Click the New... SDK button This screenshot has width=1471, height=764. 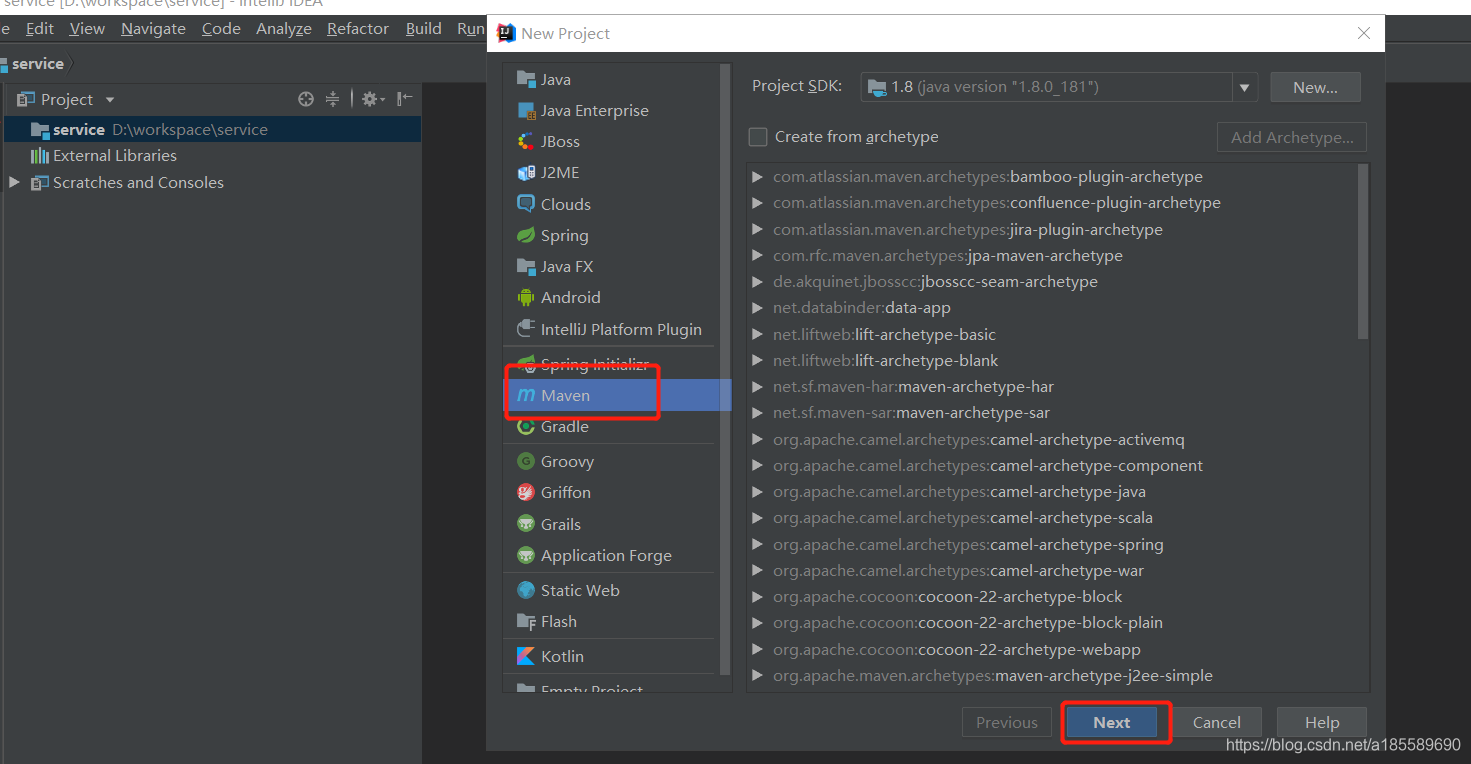(1315, 87)
